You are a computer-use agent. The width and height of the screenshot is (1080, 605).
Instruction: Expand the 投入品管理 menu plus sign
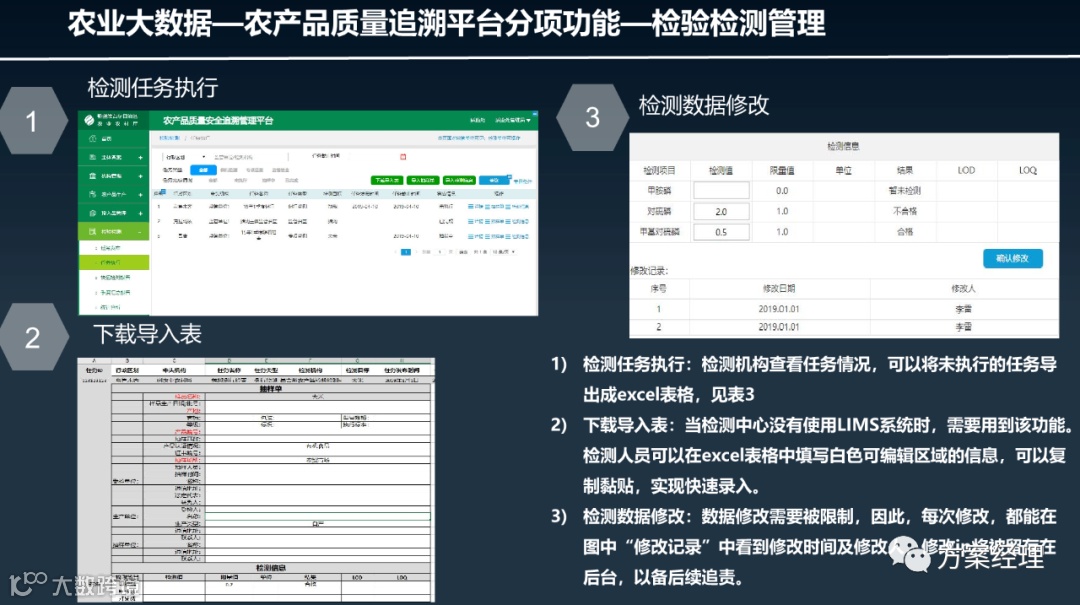141,214
